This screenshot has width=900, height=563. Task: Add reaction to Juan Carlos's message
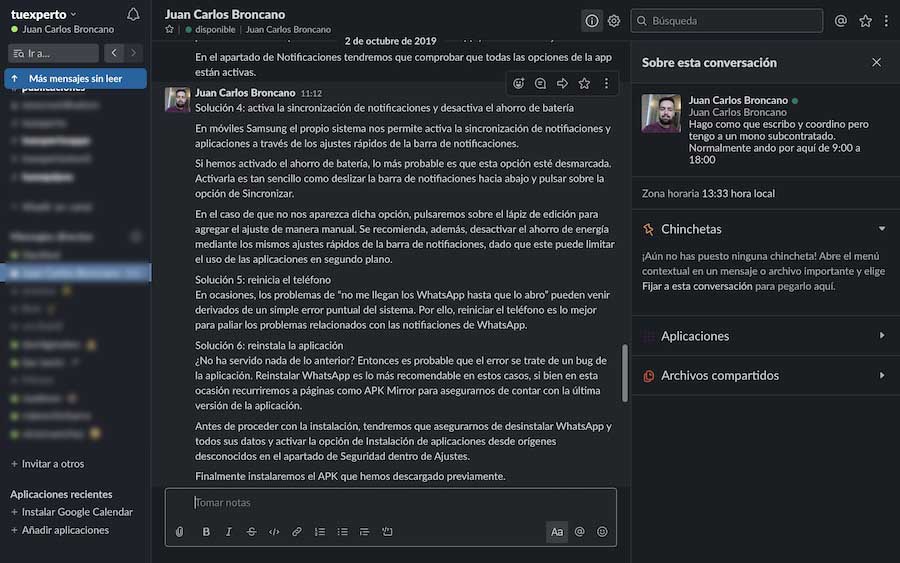coord(518,84)
